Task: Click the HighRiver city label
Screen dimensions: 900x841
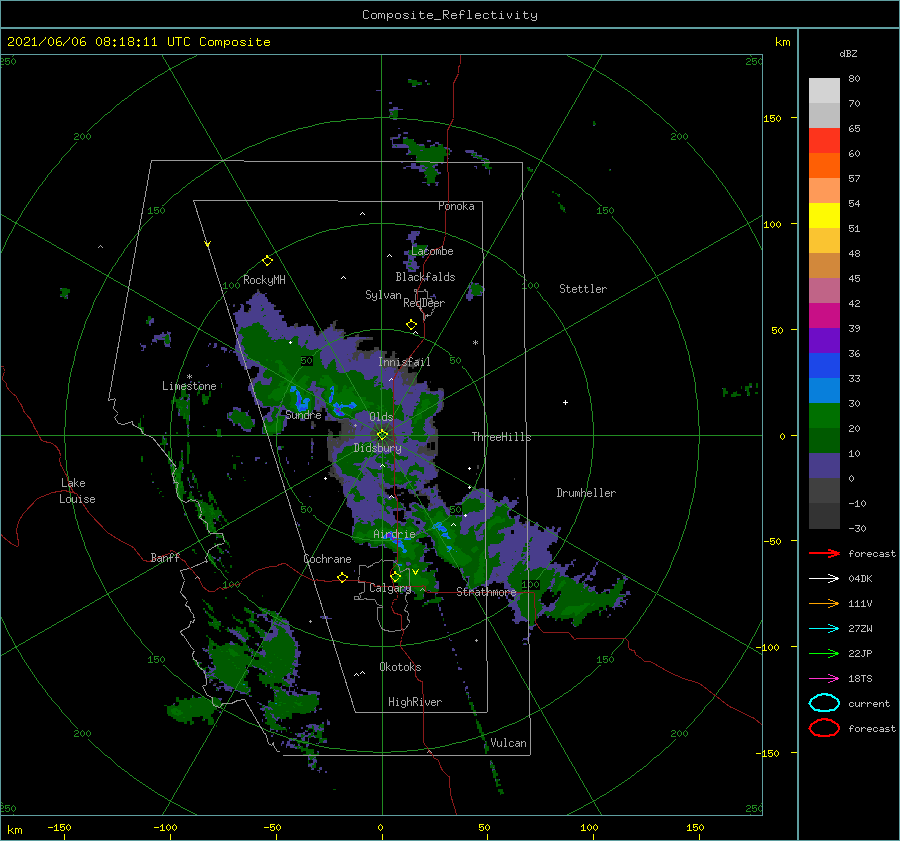Action: [x=415, y=702]
